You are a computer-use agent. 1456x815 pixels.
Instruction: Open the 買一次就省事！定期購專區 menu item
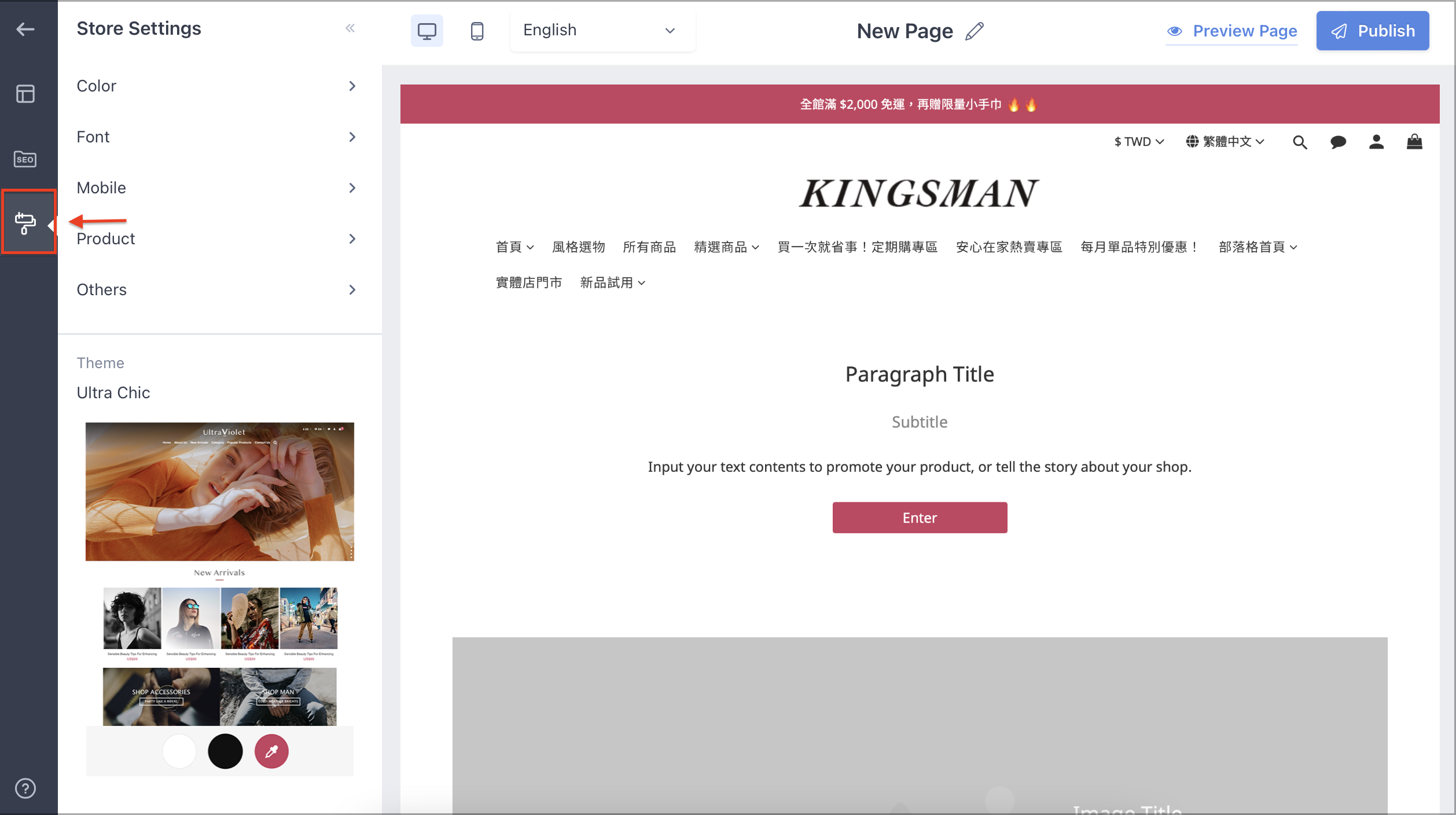click(x=857, y=247)
